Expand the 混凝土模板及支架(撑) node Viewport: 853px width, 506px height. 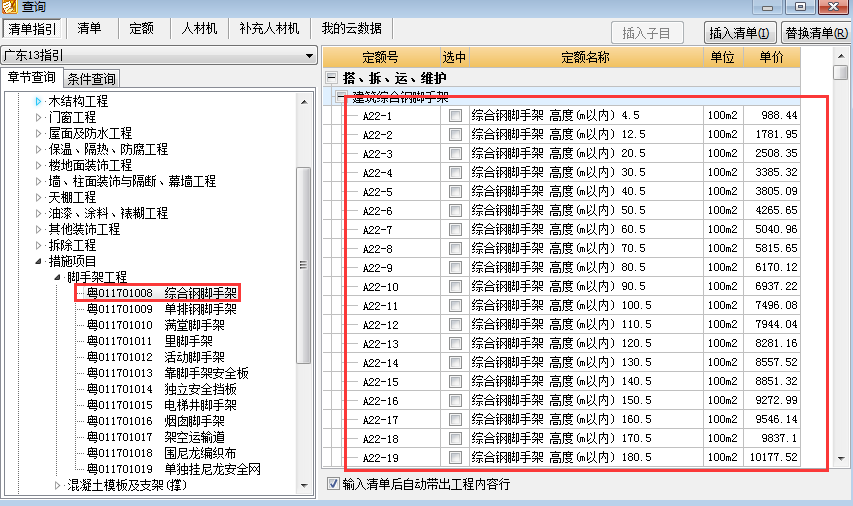click(x=57, y=485)
